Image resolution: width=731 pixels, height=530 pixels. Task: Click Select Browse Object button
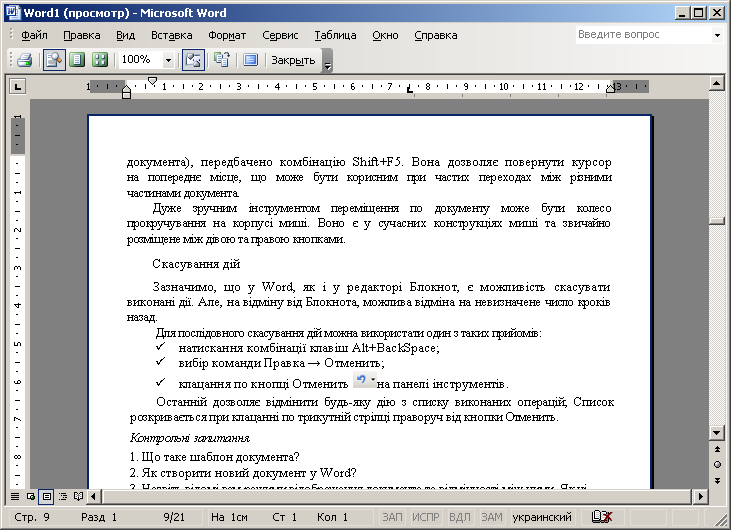(717, 465)
